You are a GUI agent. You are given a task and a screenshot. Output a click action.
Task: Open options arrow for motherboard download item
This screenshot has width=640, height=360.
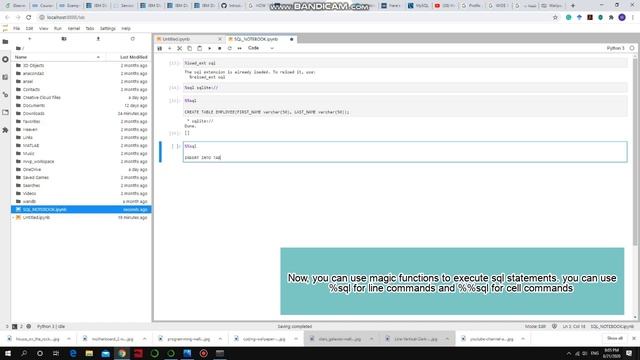pos(144,339)
